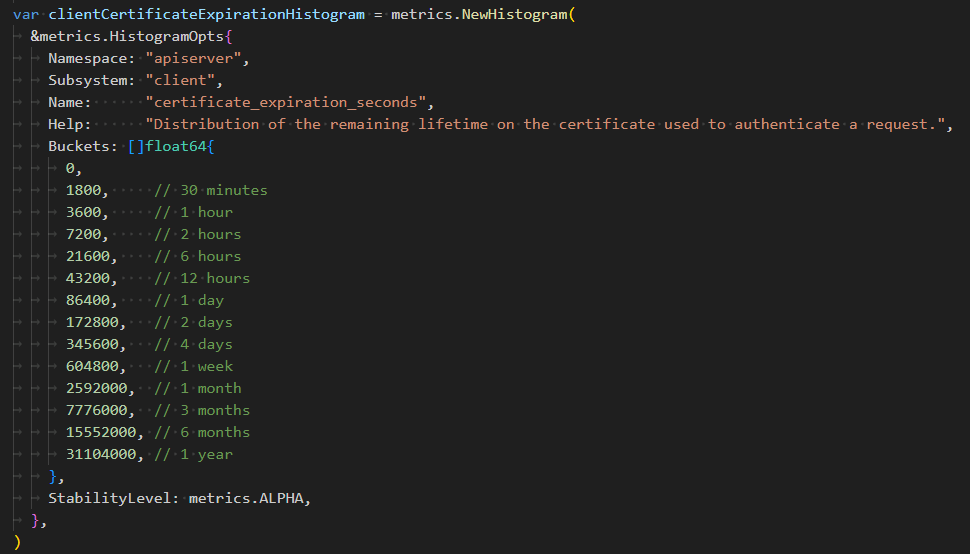Viewport: 970px width, 554px height.
Task: Click the bucket value 345600
Action: coord(92,344)
